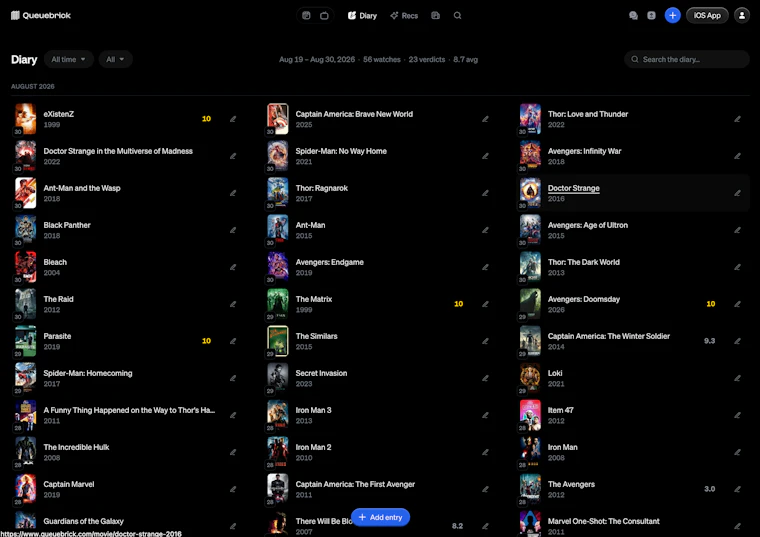
Task: Edit the Iron Man 3 entry
Action: [485, 415]
